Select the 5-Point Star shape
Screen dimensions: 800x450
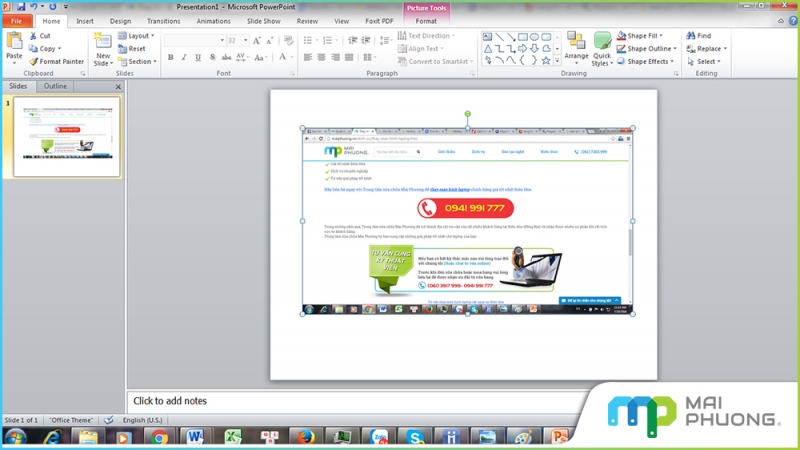(546, 60)
